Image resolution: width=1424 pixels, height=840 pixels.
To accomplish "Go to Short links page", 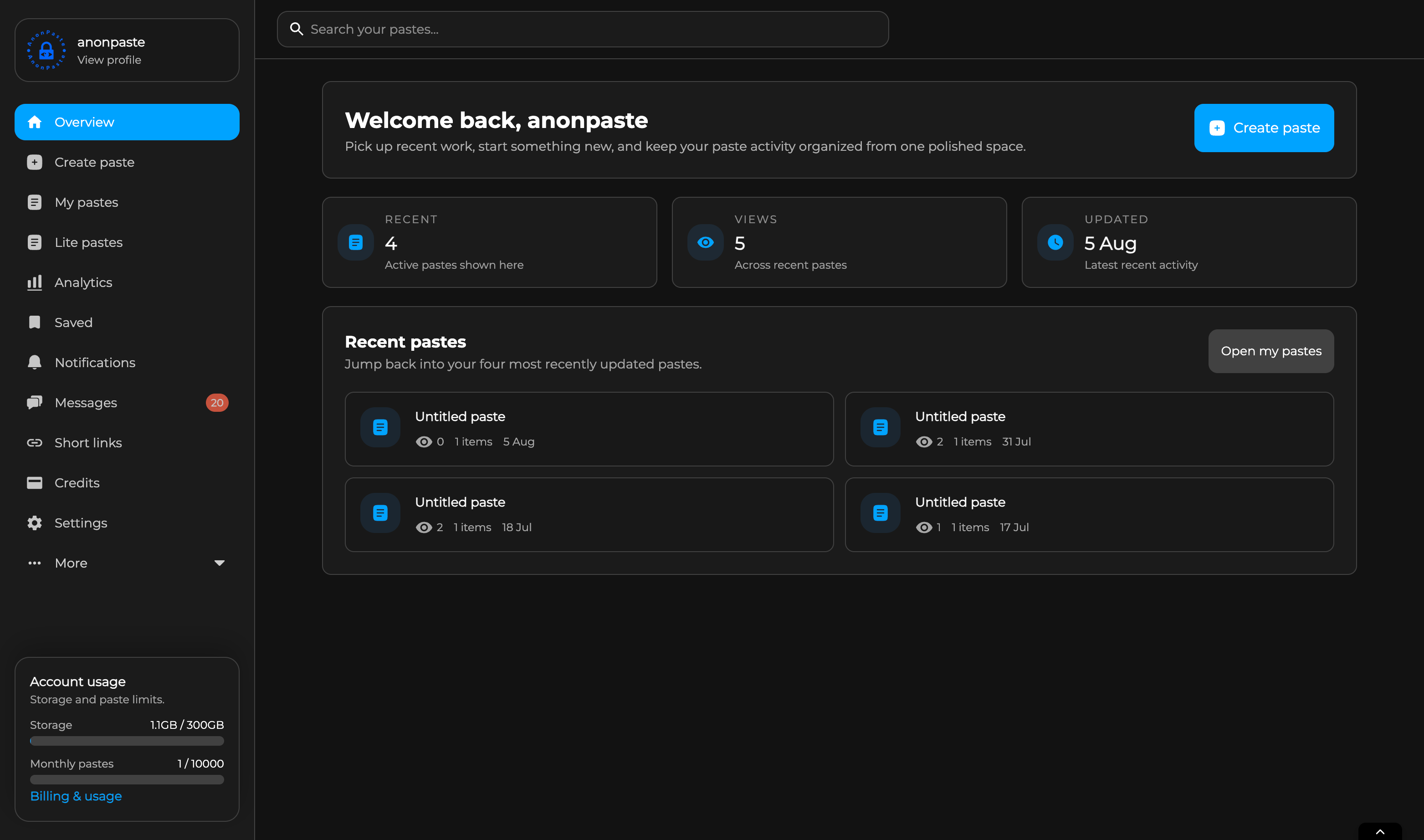I will (x=127, y=443).
